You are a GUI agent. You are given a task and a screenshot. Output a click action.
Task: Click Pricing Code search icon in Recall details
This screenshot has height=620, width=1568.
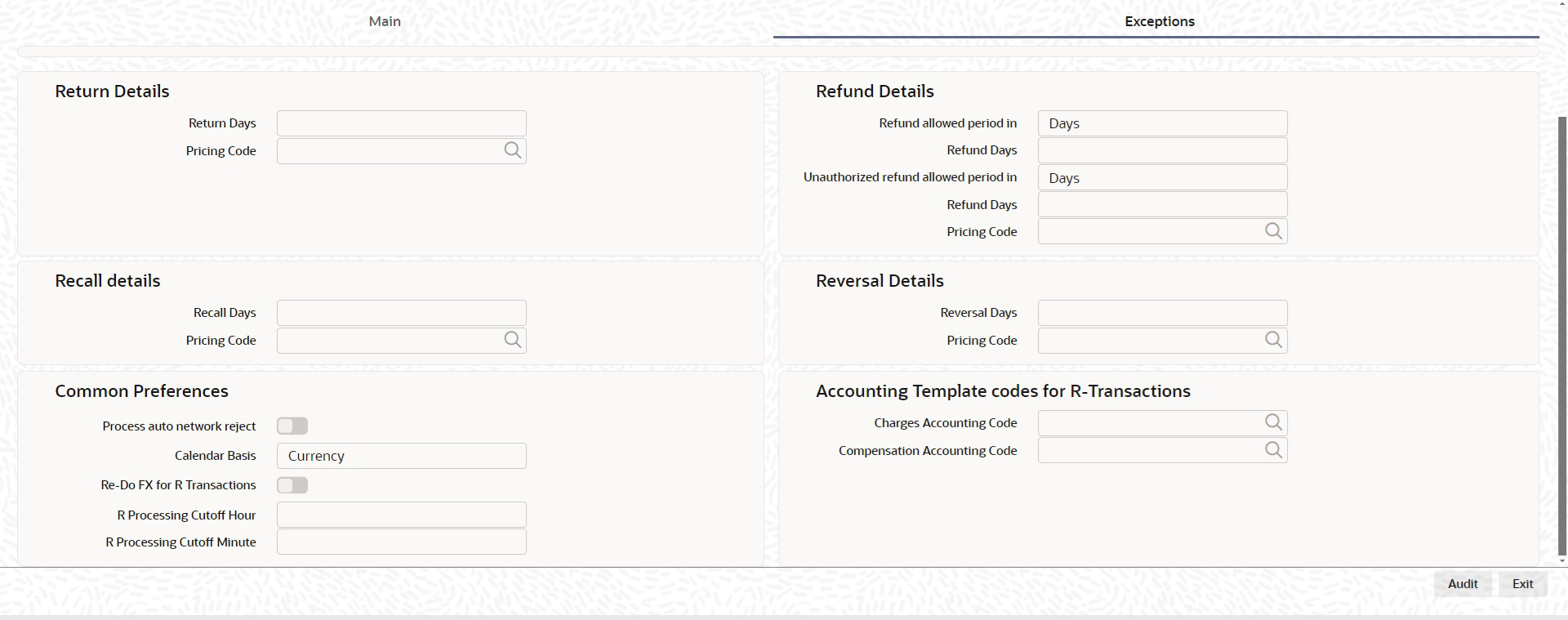[512, 340]
